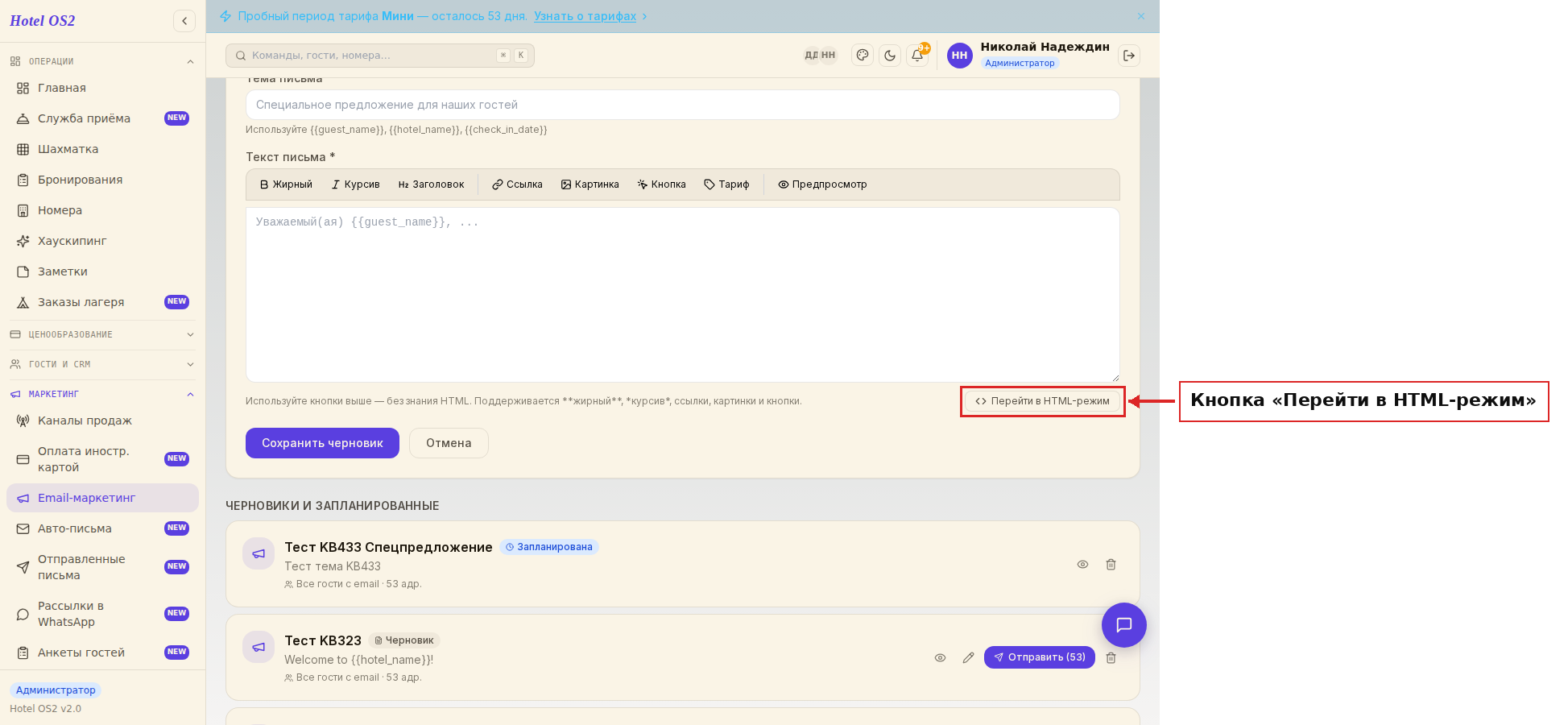Open the floating chat bubble
The width and height of the screenshot is (1568, 725).
pyautogui.click(x=1124, y=625)
